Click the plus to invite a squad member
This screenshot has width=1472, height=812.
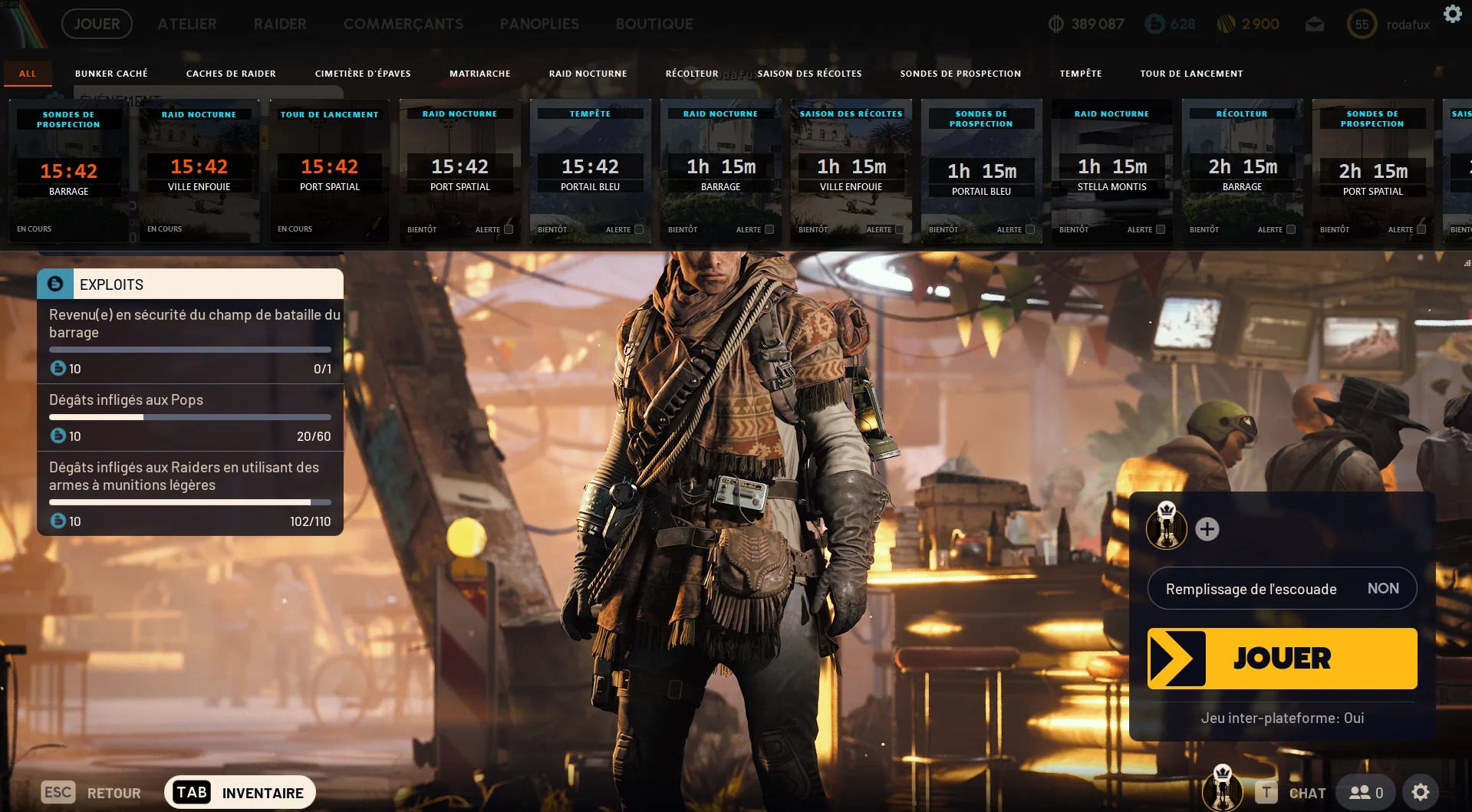pos(1207,529)
